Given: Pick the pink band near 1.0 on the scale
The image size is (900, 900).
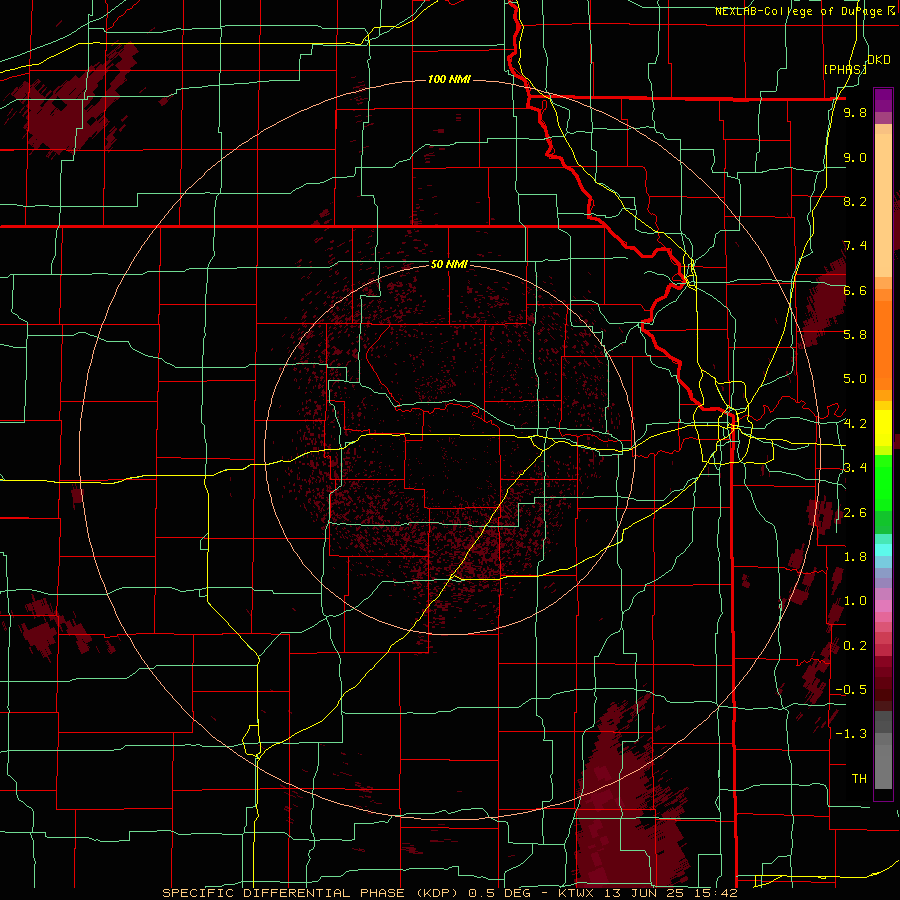Looking at the screenshot, I should point(883,606).
